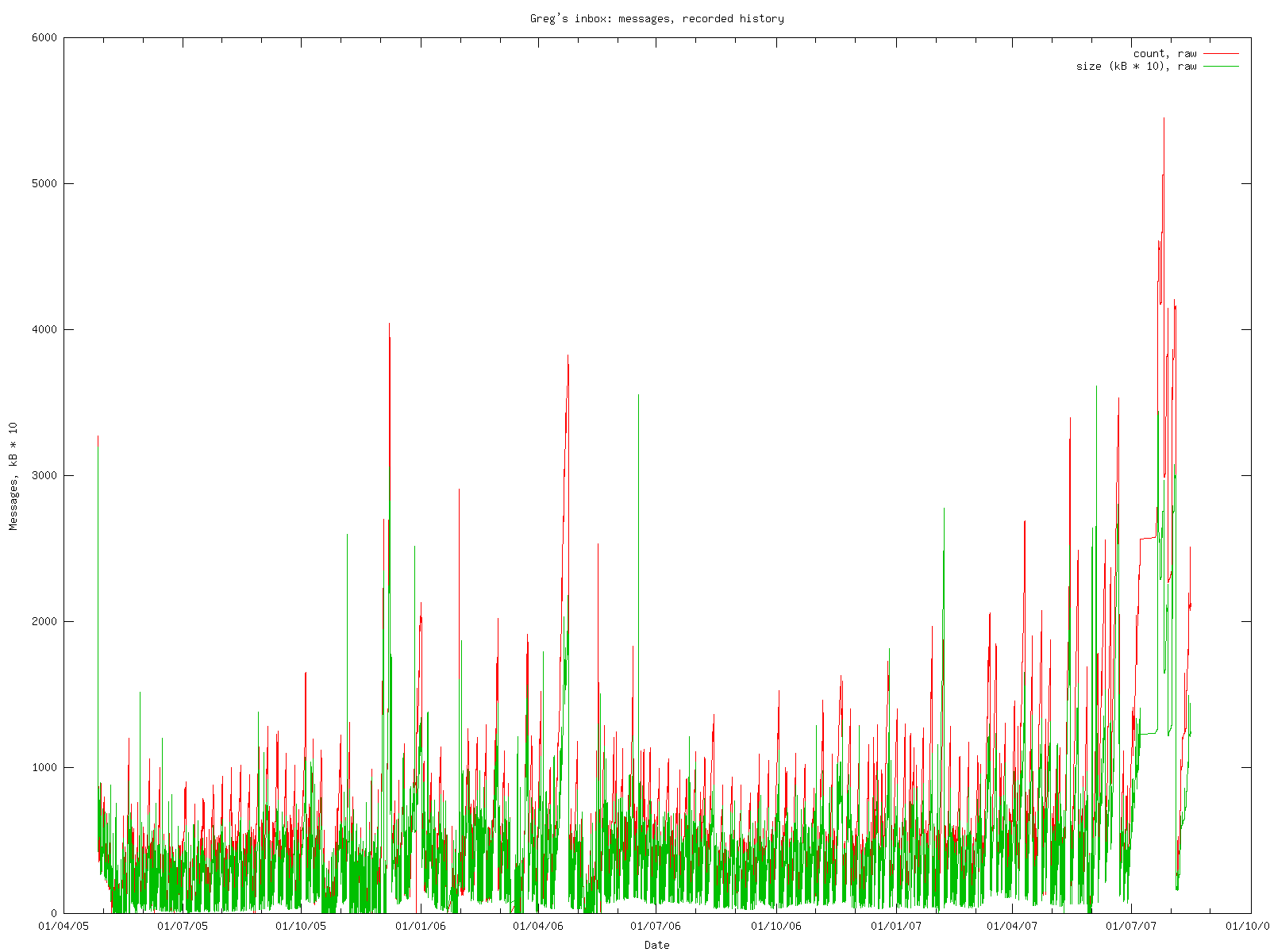Click the x-axis date 01/04/06
The image size is (1270, 952).
[538, 926]
